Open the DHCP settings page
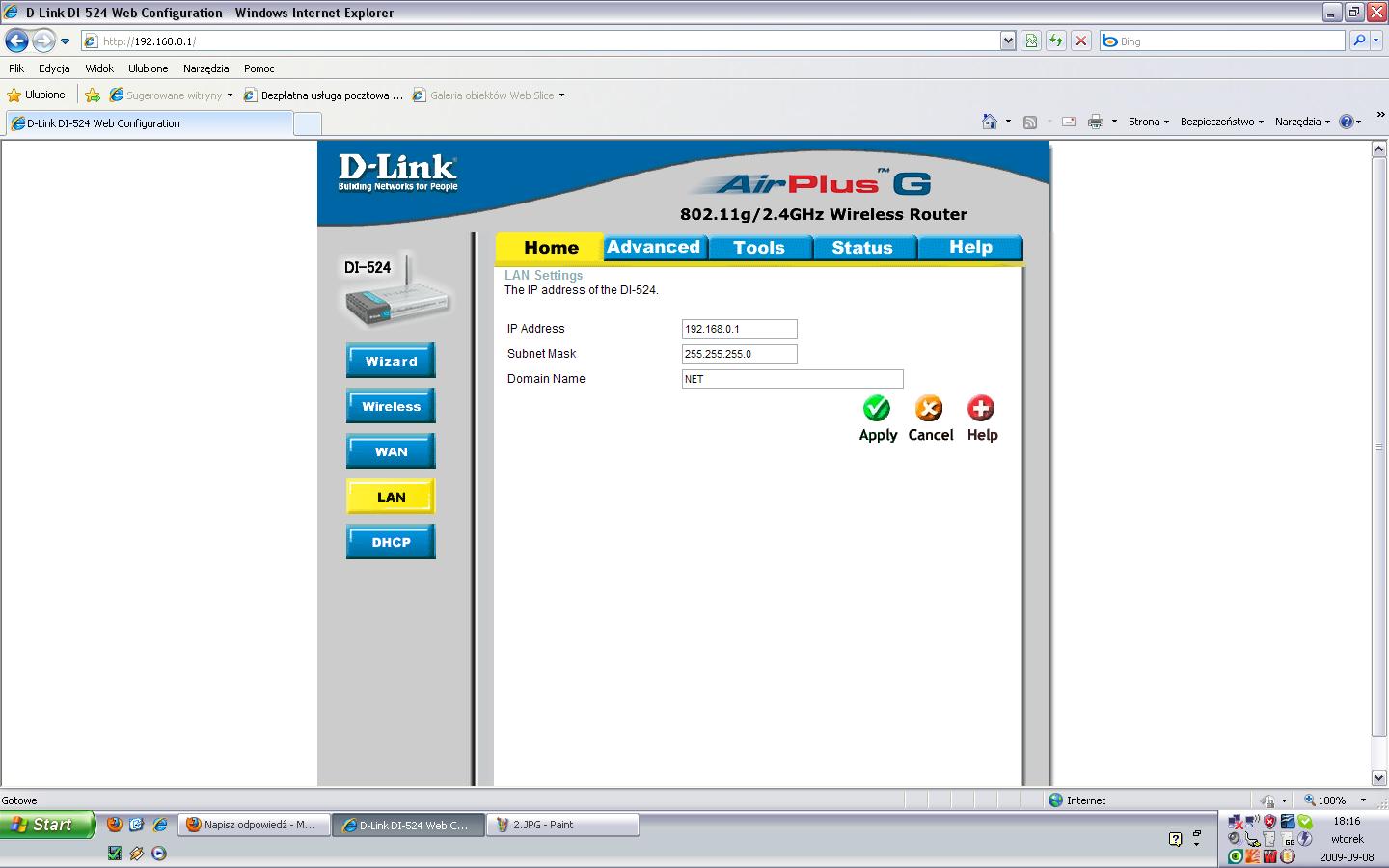This screenshot has width=1389, height=868. 391,542
